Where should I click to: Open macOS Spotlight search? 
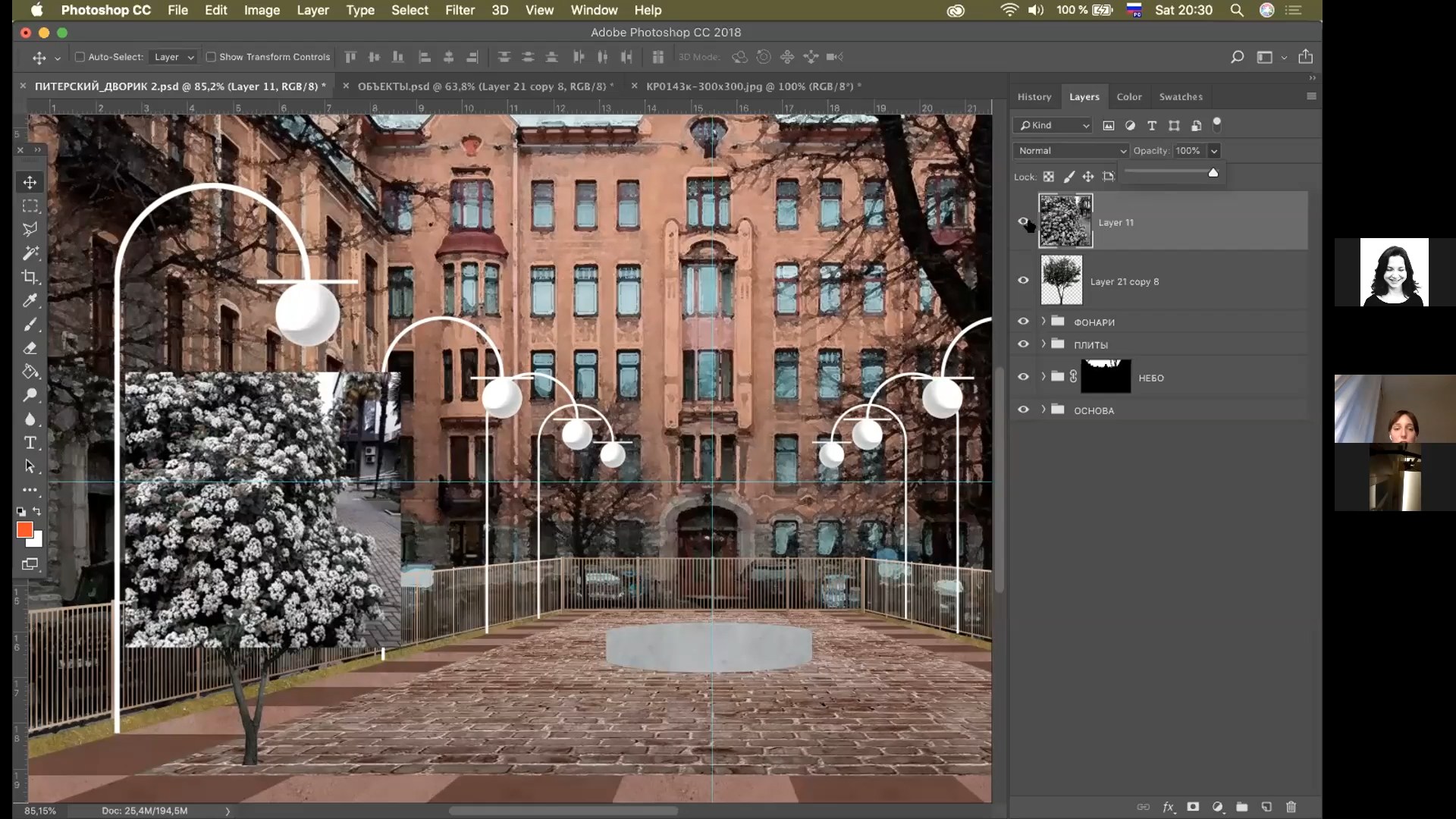pos(1236,10)
